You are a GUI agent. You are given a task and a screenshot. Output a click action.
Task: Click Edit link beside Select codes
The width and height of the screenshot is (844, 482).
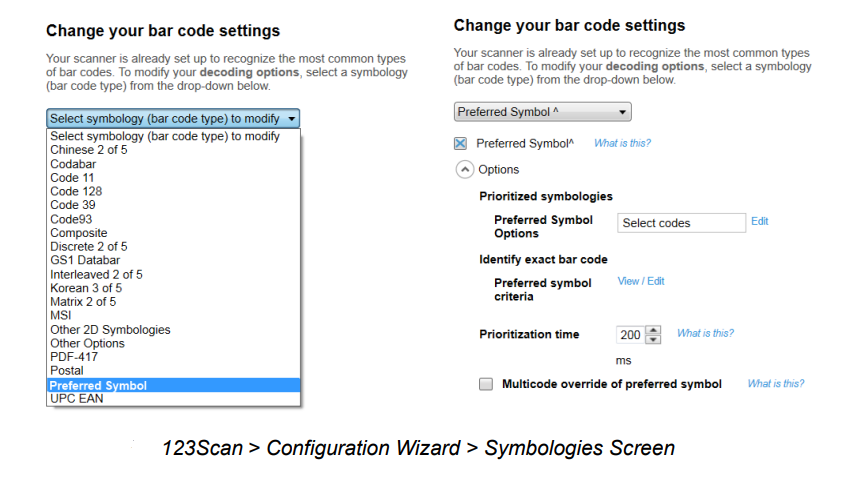click(x=760, y=221)
